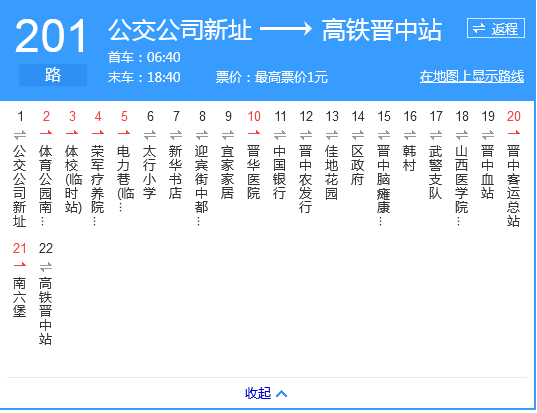Image resolution: width=537 pixels, height=413 pixels.
Task: Select stop 16 韩村
Action: tap(410, 158)
